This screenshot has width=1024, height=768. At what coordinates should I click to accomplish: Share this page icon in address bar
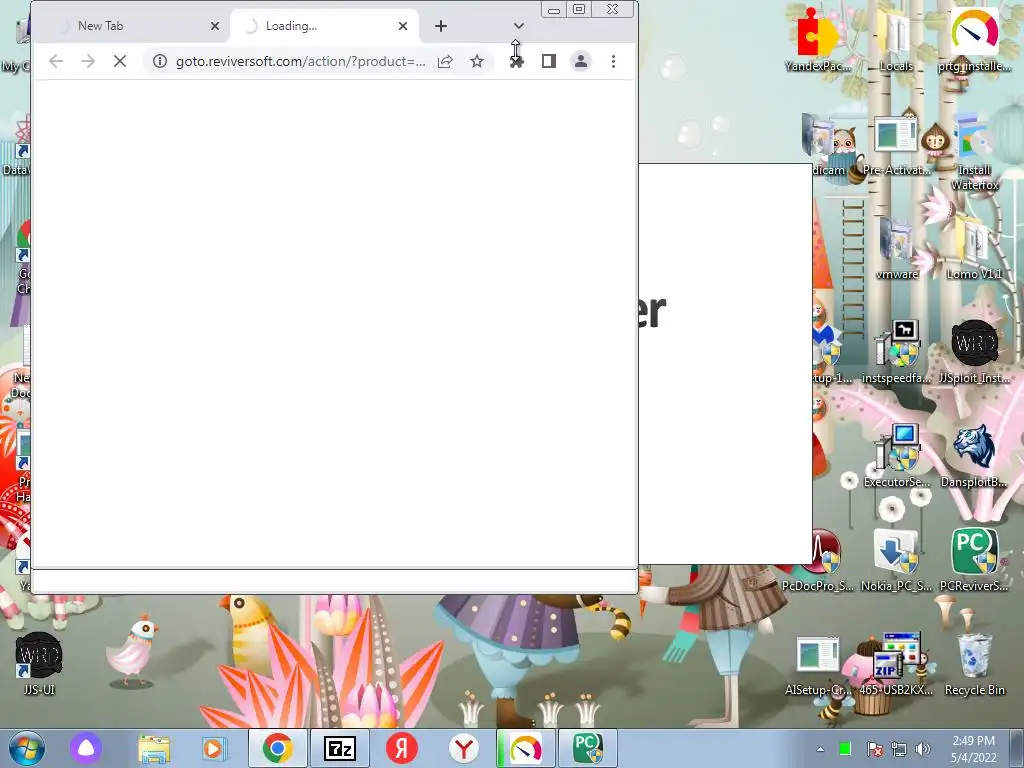point(445,61)
